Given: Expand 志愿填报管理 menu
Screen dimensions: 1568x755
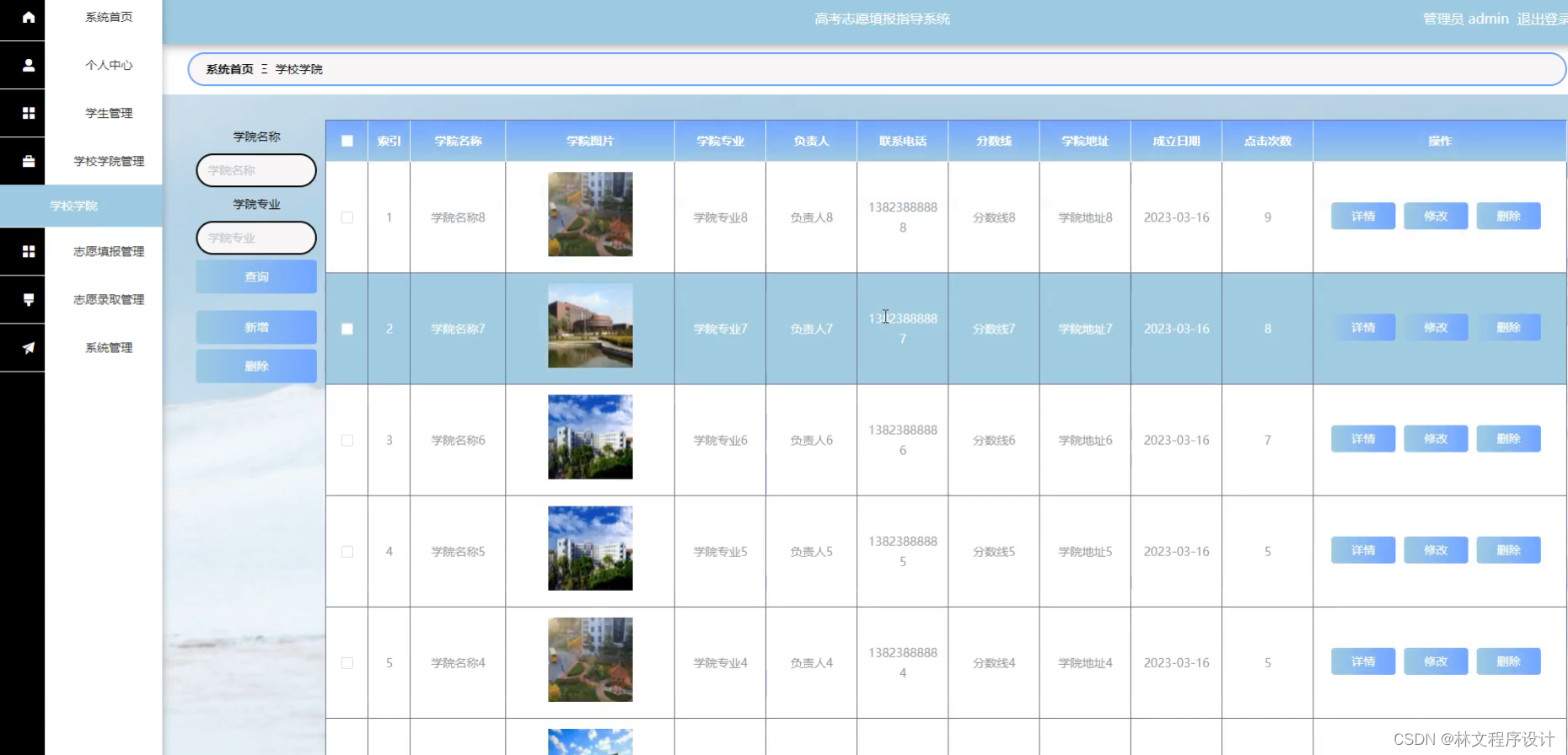Looking at the screenshot, I should pyautogui.click(x=109, y=251).
